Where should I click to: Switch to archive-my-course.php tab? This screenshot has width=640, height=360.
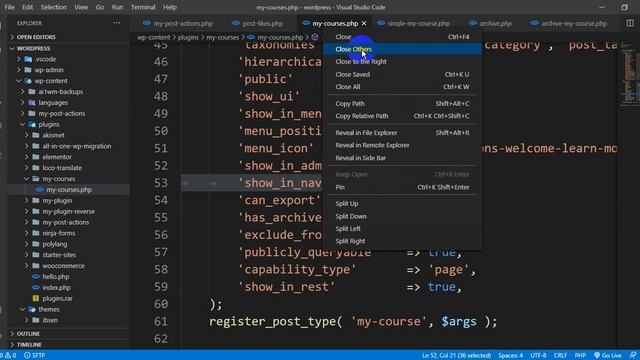click(570, 23)
